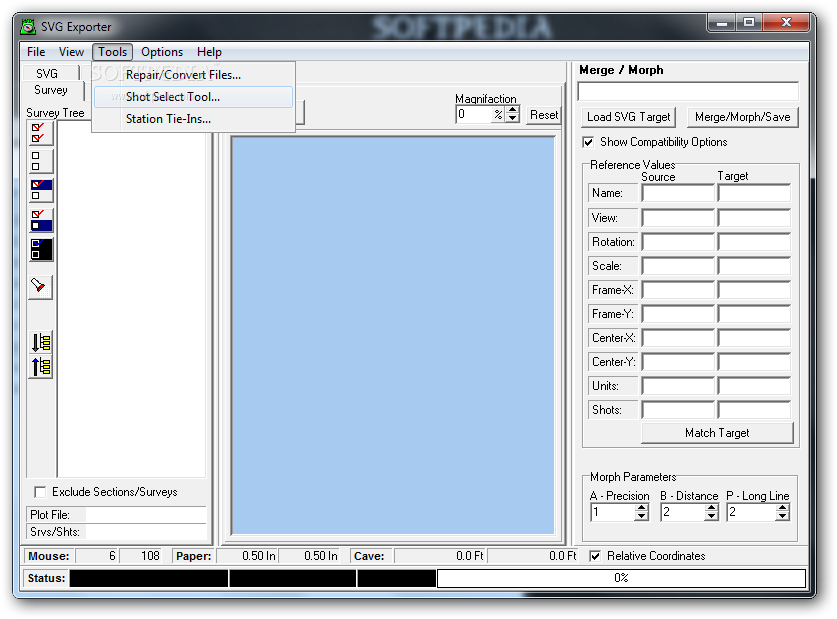Click Source View reference field
837x619 pixels.
tap(678, 218)
